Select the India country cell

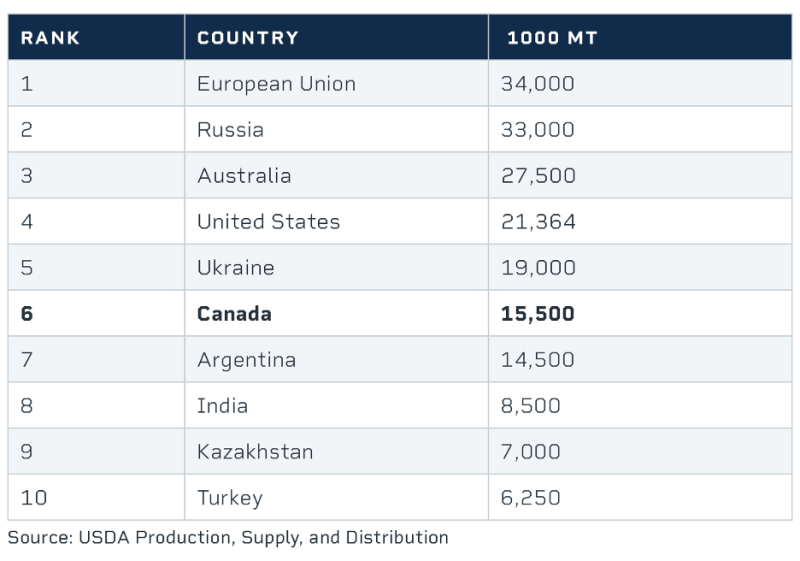222,406
